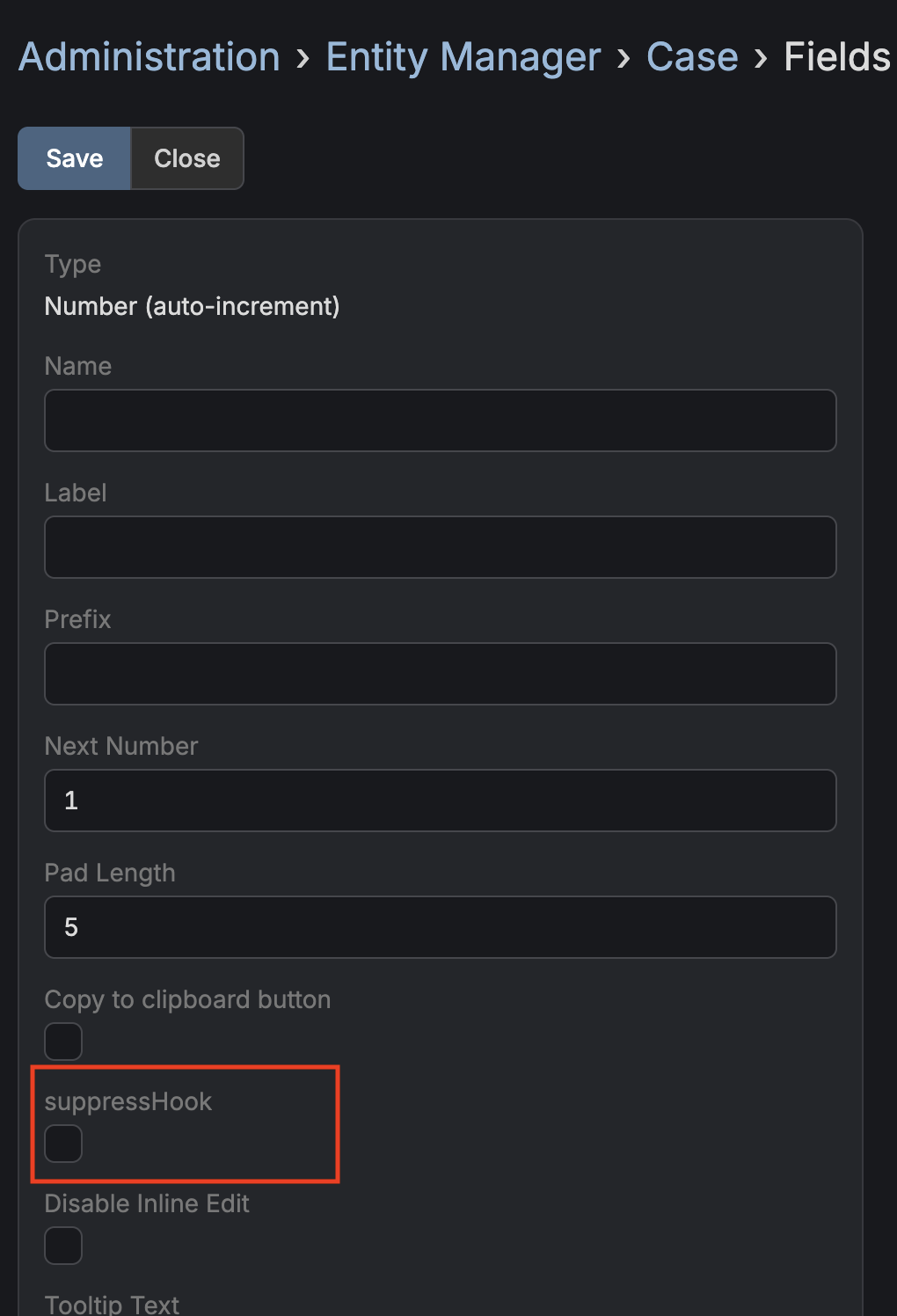Image resolution: width=897 pixels, height=1316 pixels.
Task: Focus the Name text field
Action: point(440,420)
